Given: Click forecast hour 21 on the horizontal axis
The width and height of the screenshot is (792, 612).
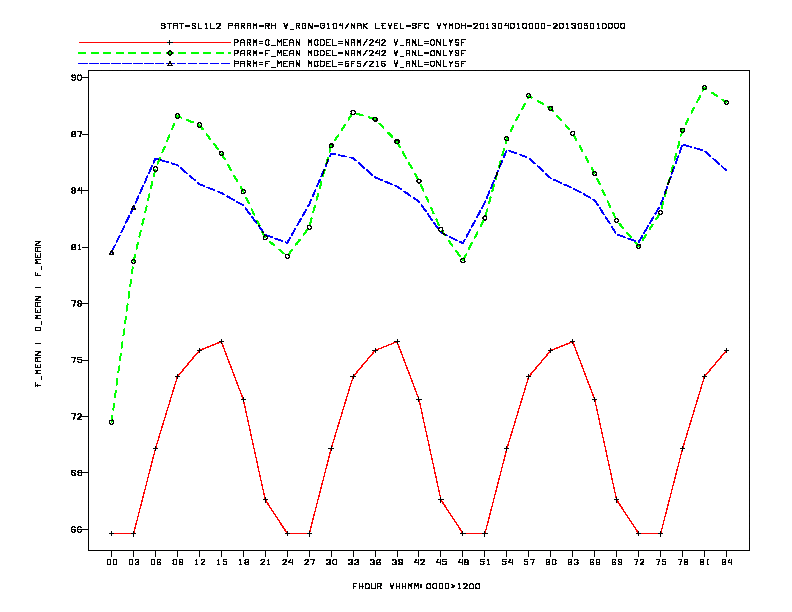Looking at the screenshot, I should click(x=265, y=562).
